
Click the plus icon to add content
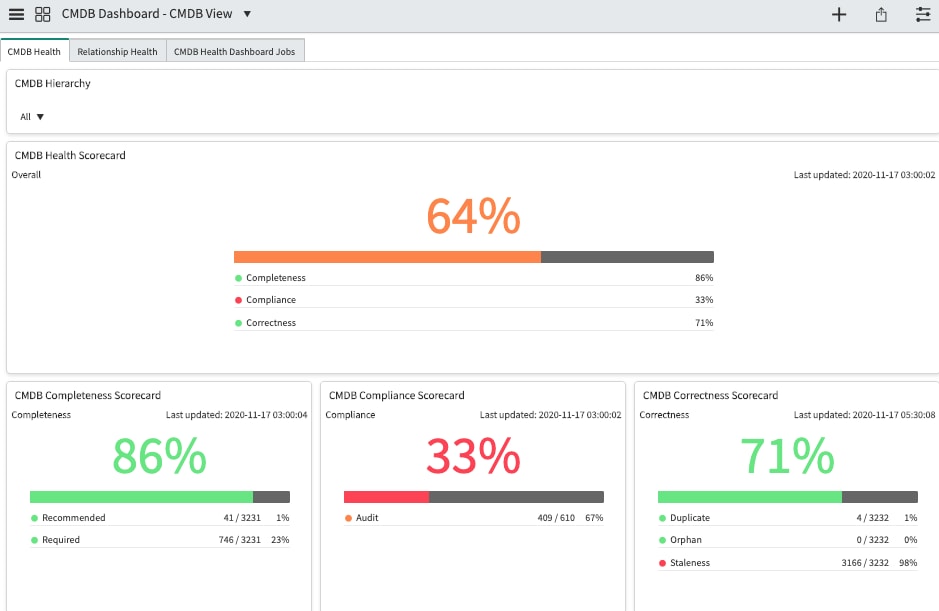click(x=838, y=14)
